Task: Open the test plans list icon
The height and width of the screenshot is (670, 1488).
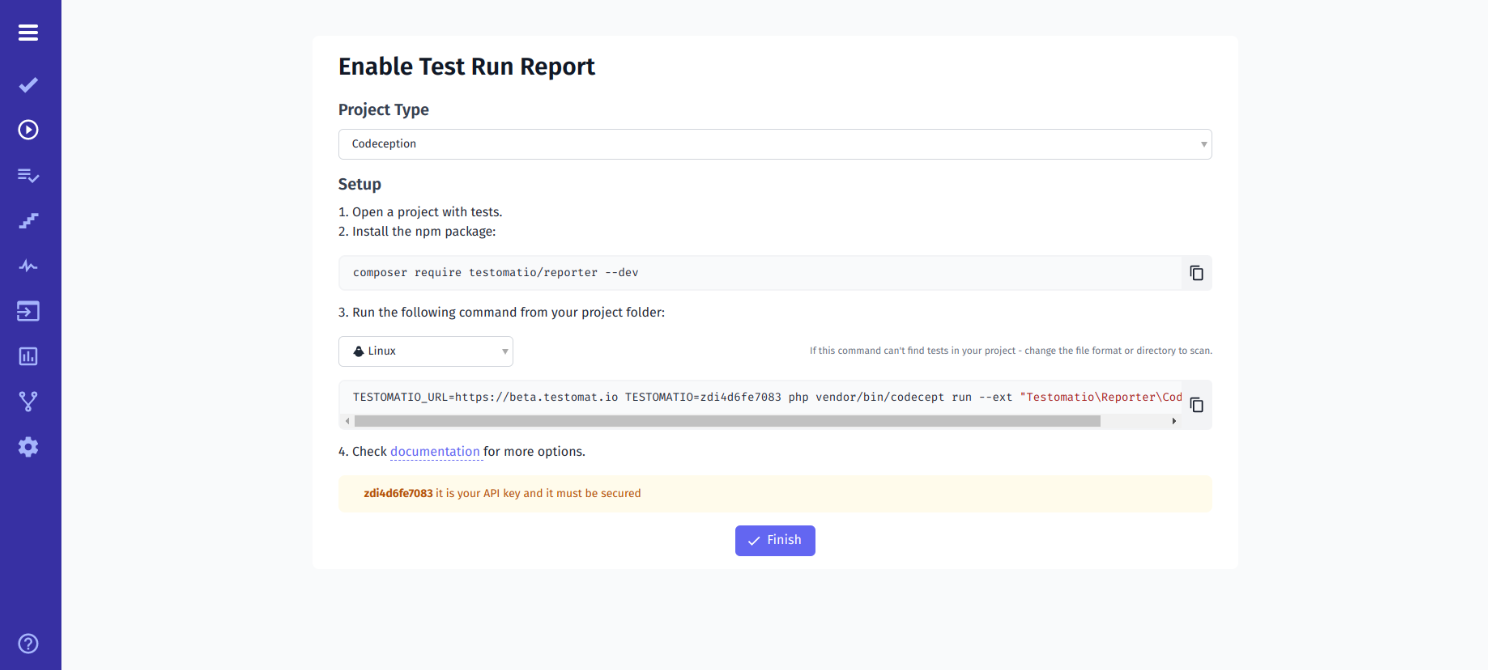Action: coord(28,176)
